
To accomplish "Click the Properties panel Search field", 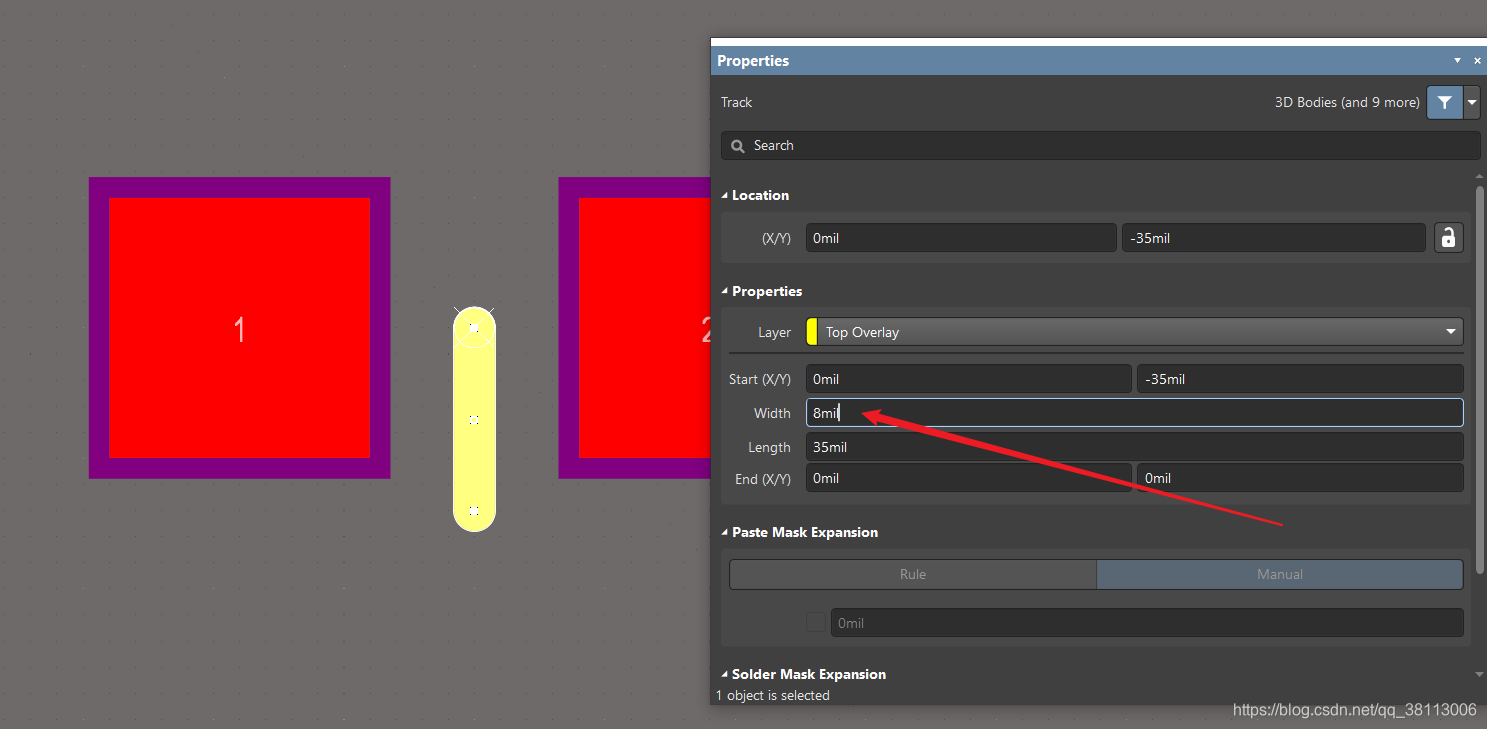I will click(x=1100, y=145).
